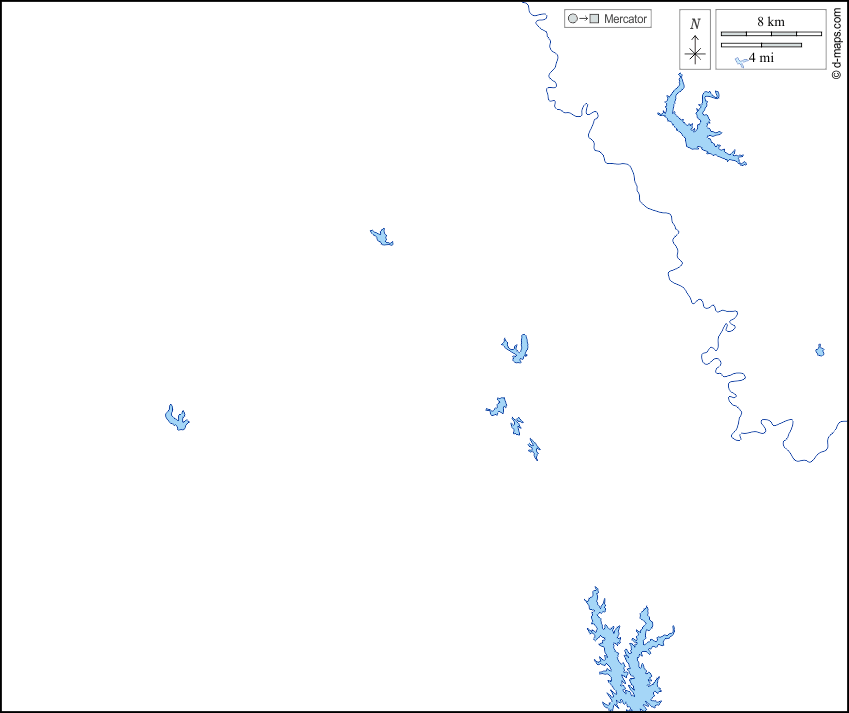Click the tiny lake at the eastern map edge

[820, 351]
